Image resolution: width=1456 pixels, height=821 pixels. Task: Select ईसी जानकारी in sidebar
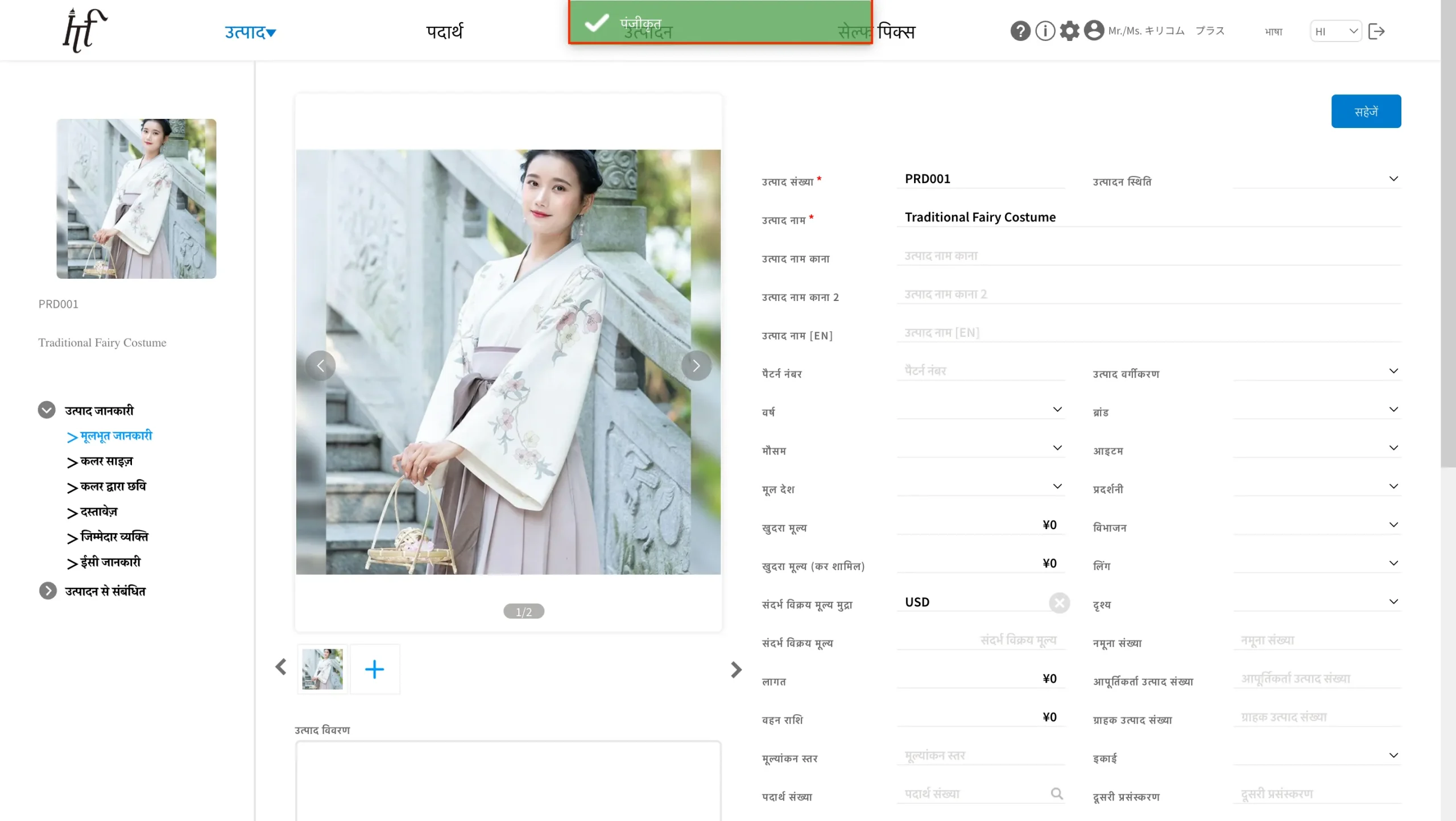point(110,562)
